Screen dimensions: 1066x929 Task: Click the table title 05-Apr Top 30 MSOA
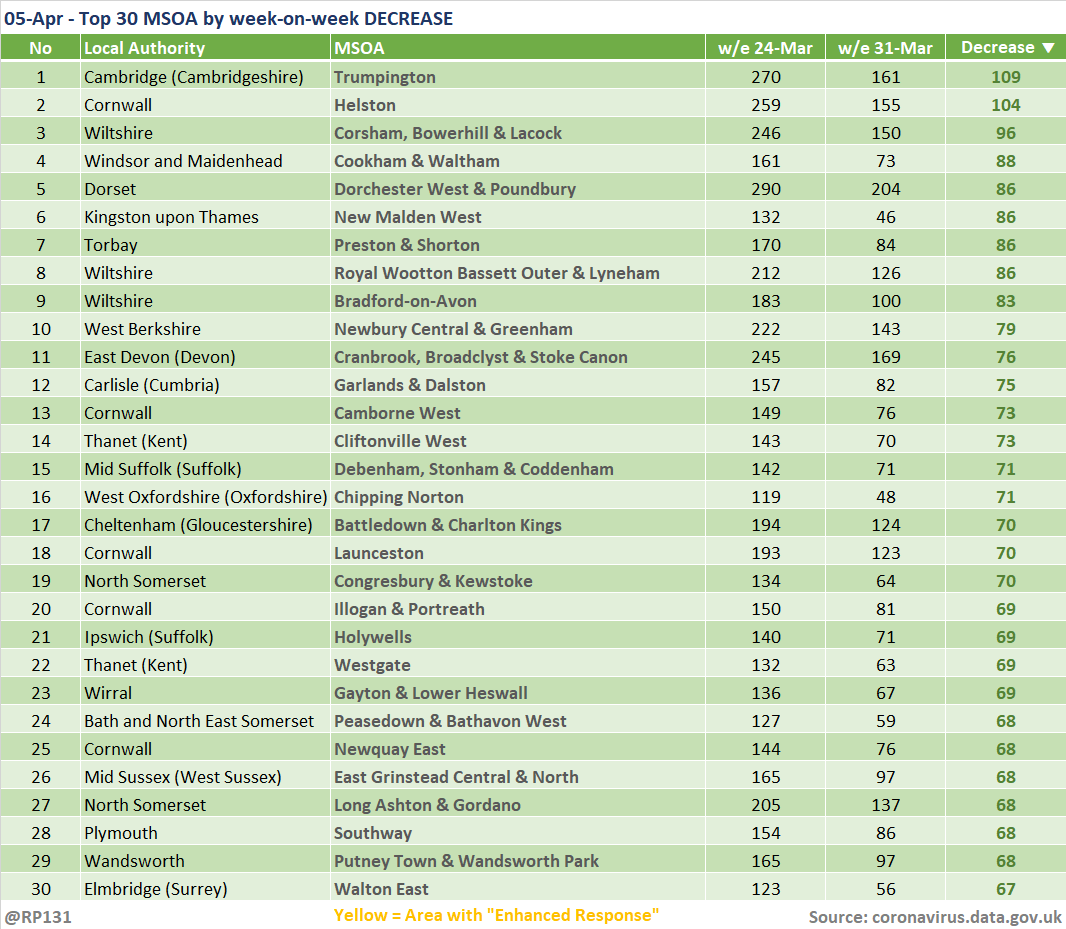[228, 18]
